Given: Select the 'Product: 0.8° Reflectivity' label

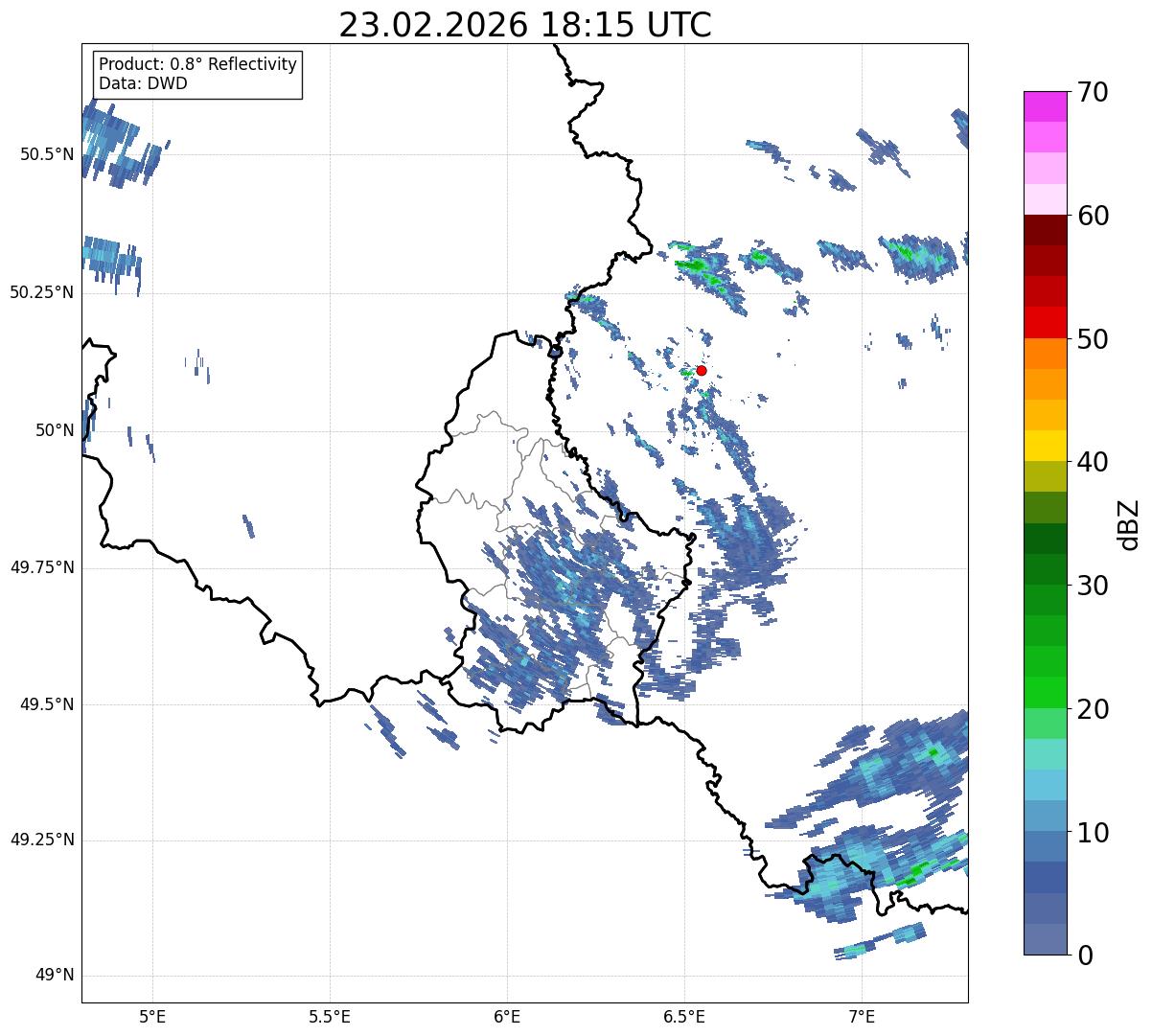Looking at the screenshot, I should click(x=198, y=64).
